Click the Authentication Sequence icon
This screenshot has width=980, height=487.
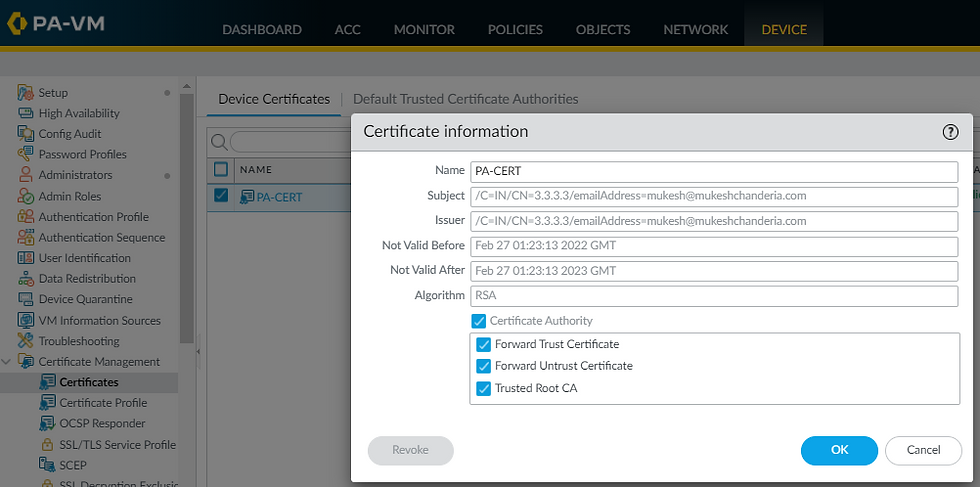coord(26,238)
